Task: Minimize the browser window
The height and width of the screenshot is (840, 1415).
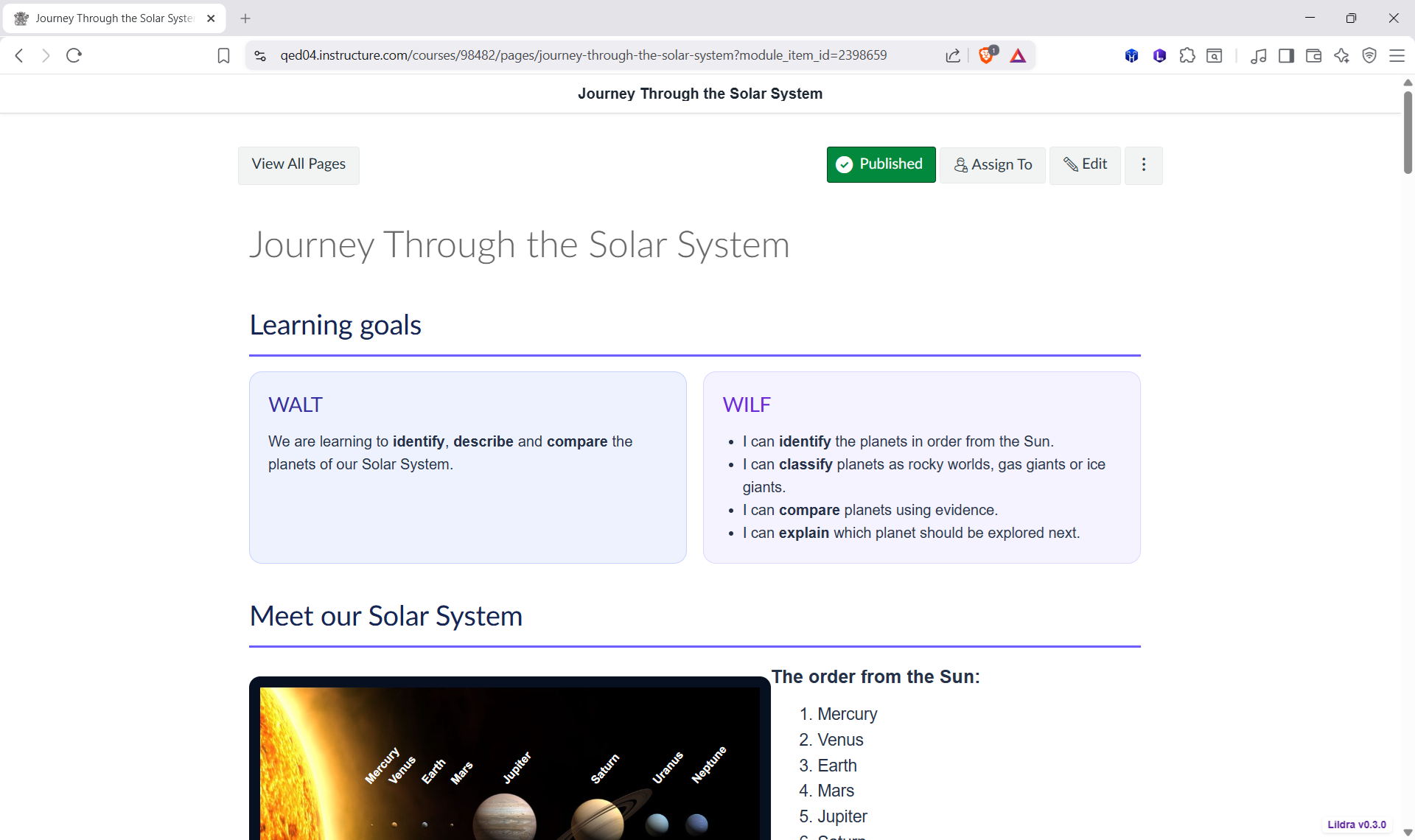Action: [x=1310, y=18]
